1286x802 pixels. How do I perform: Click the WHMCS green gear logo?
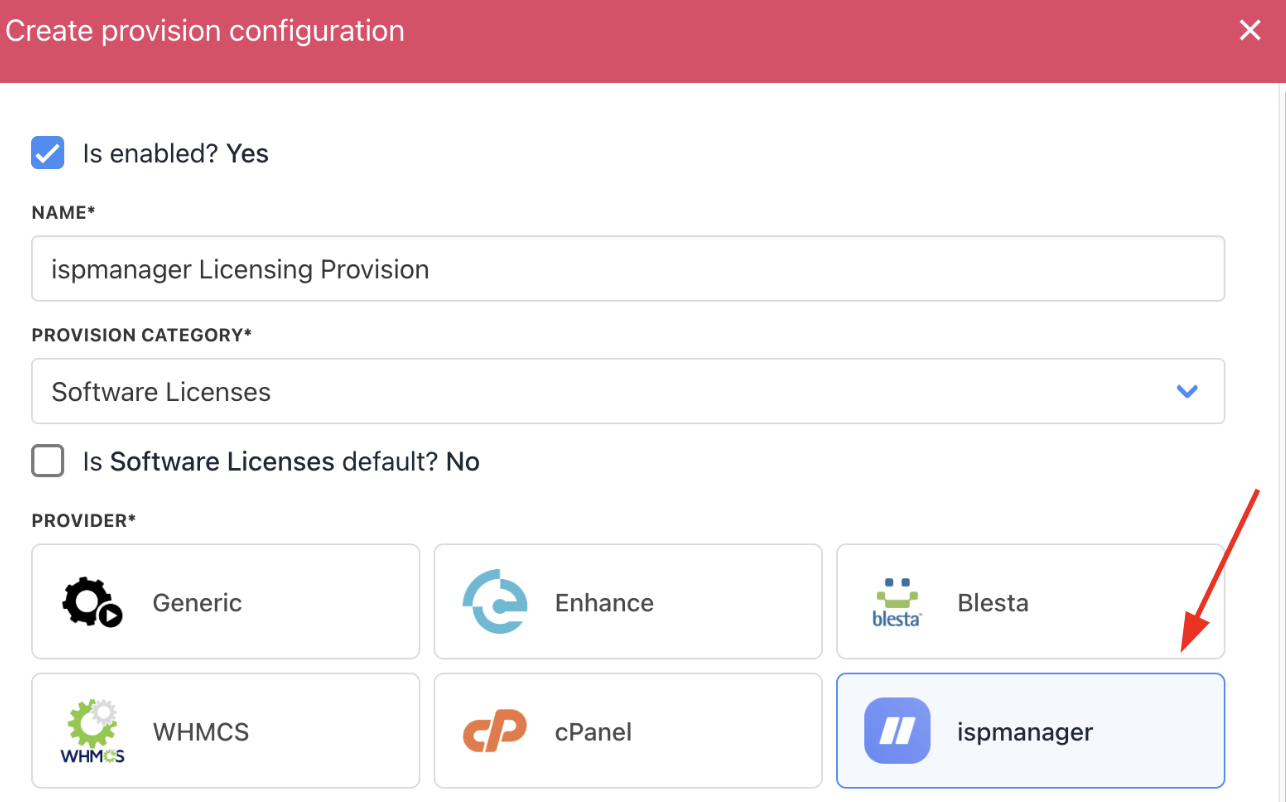click(x=92, y=731)
